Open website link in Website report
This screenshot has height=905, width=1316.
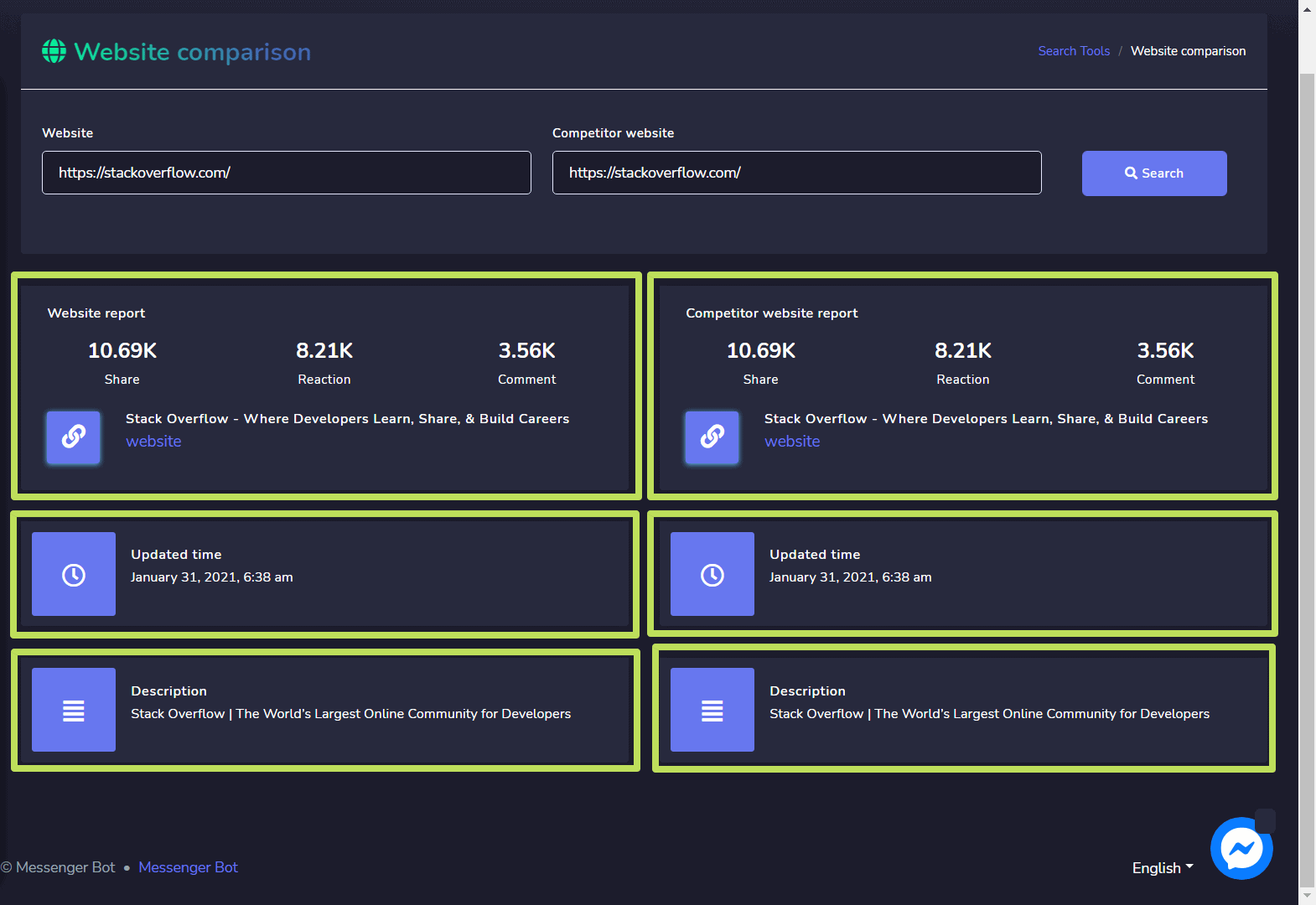point(153,442)
